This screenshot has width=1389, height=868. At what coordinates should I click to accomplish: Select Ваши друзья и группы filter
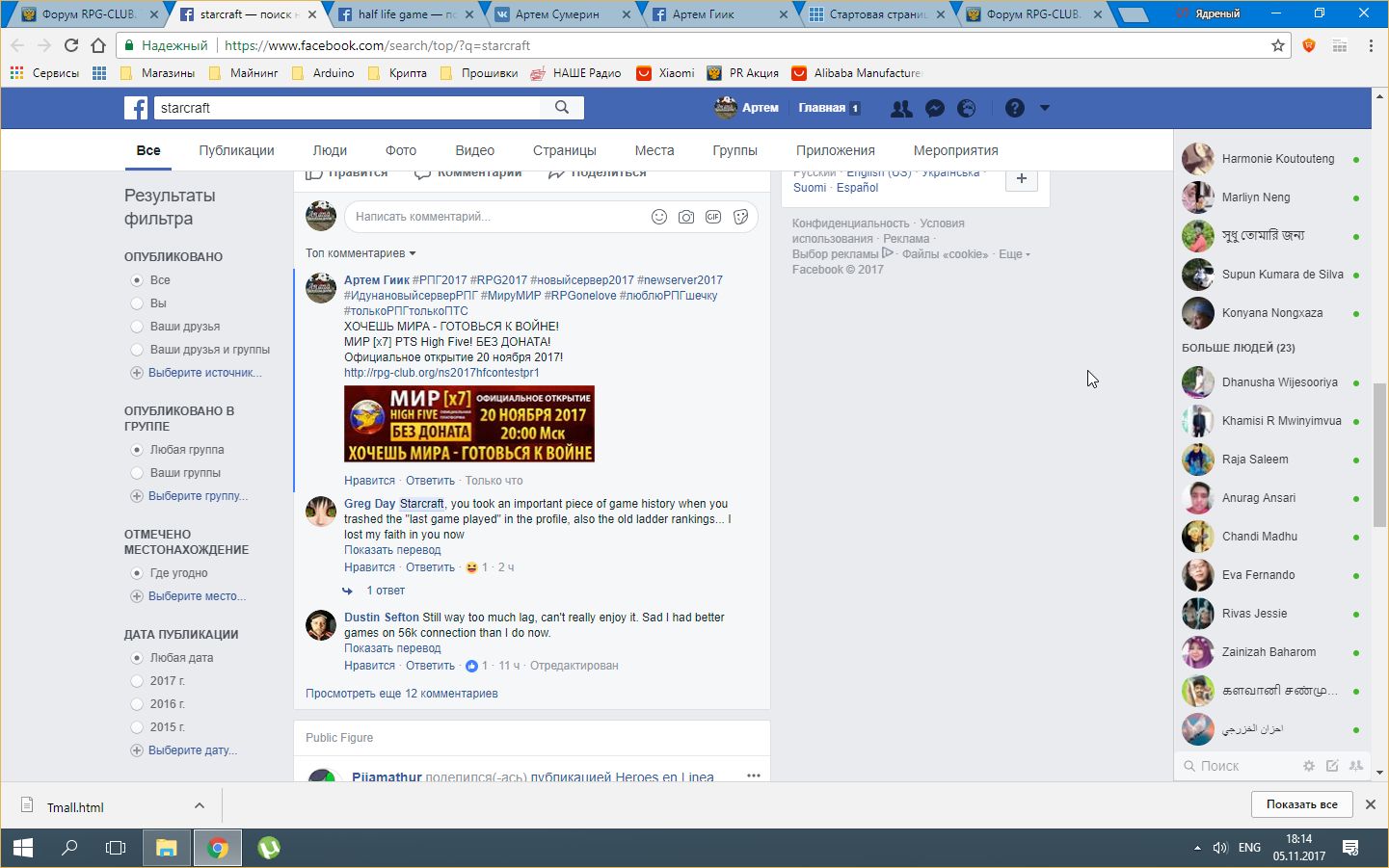coord(137,350)
